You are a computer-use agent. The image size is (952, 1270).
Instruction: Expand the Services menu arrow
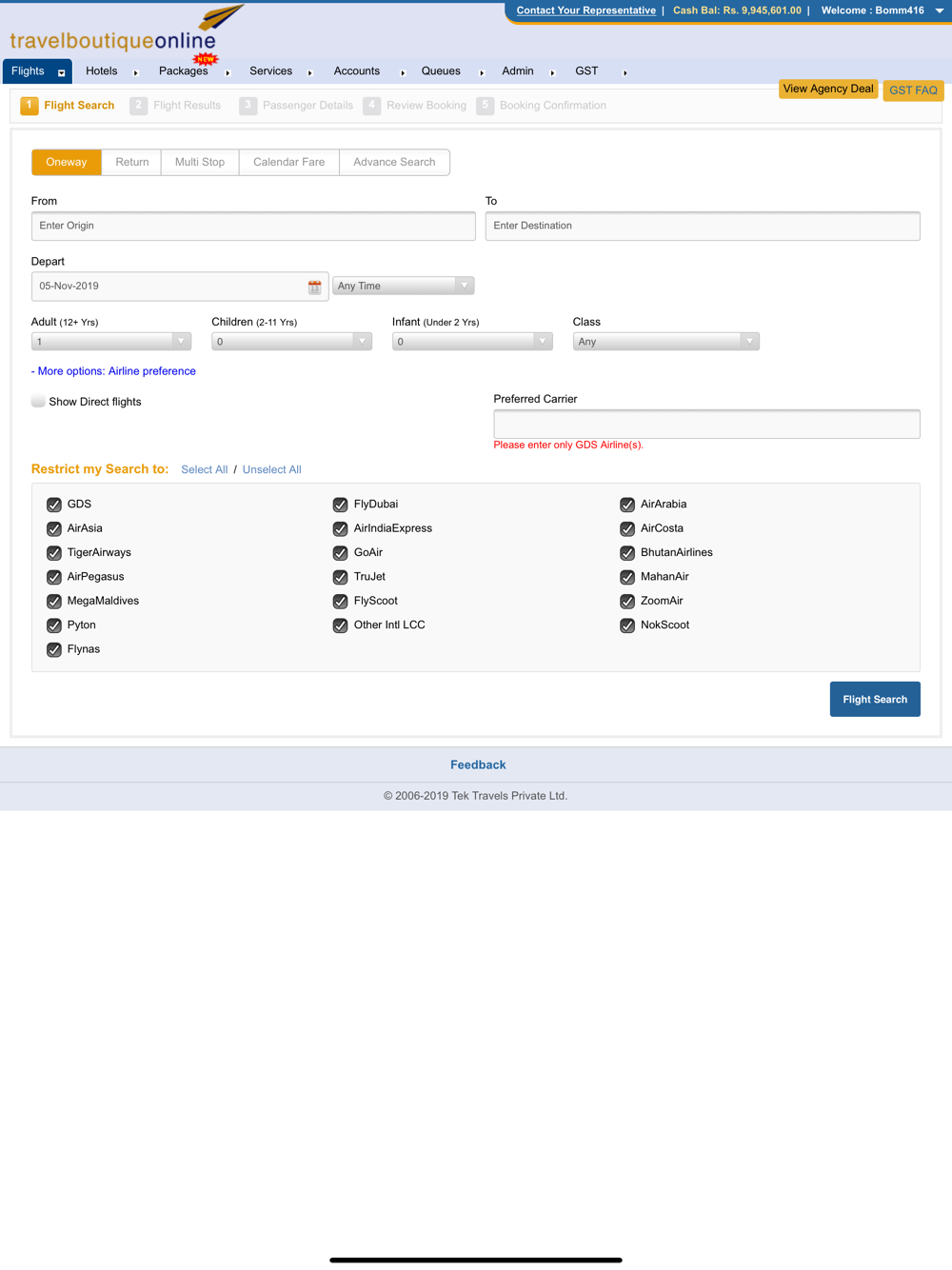tap(310, 72)
